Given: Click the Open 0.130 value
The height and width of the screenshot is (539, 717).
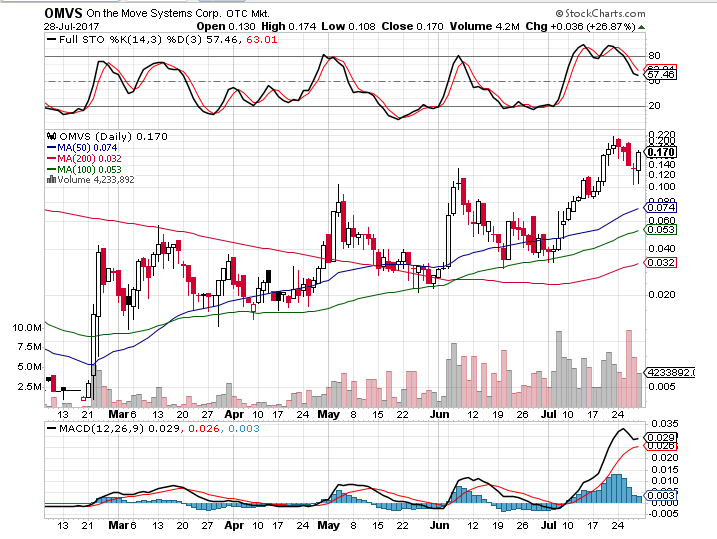Looking at the screenshot, I should click(x=226, y=27).
